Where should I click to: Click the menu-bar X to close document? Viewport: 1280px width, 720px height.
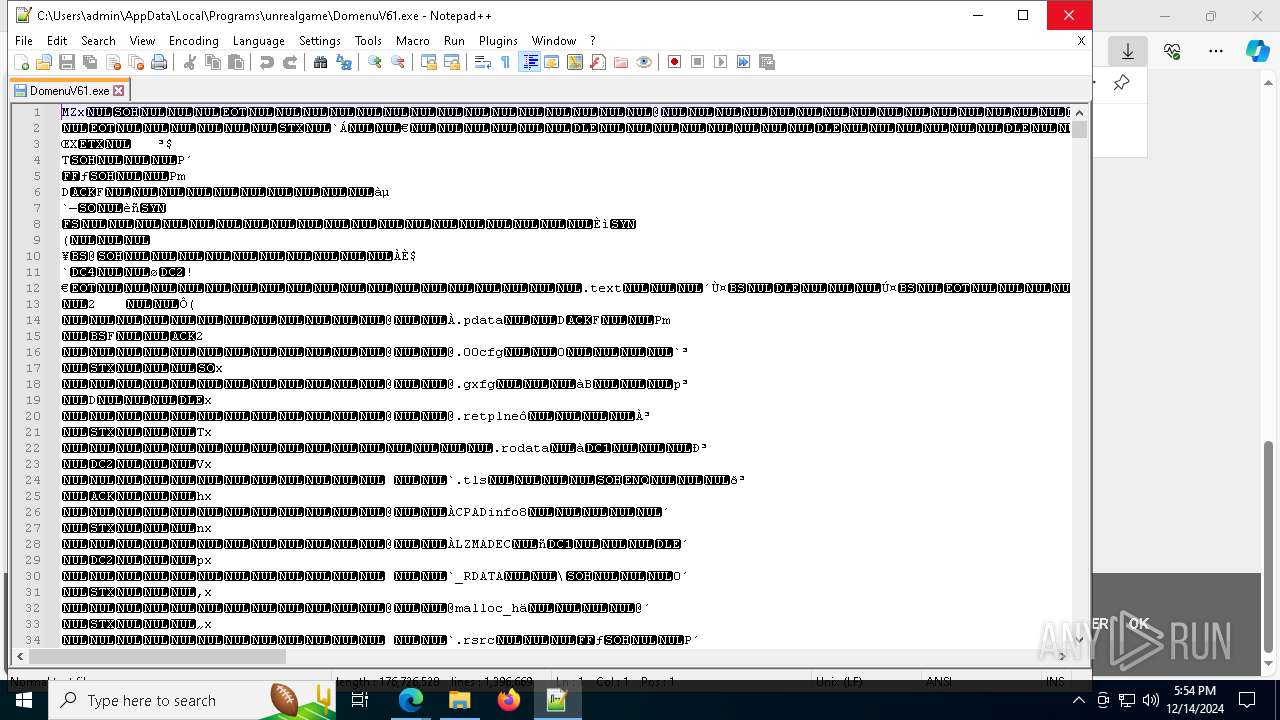[x=1081, y=41]
